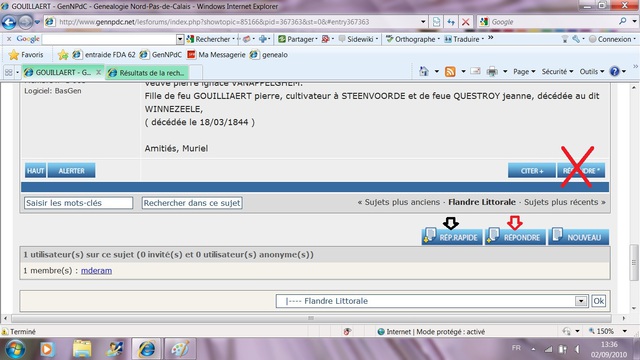Open the Help question mark icon
This screenshot has width=640, height=360.
[x=614, y=72]
